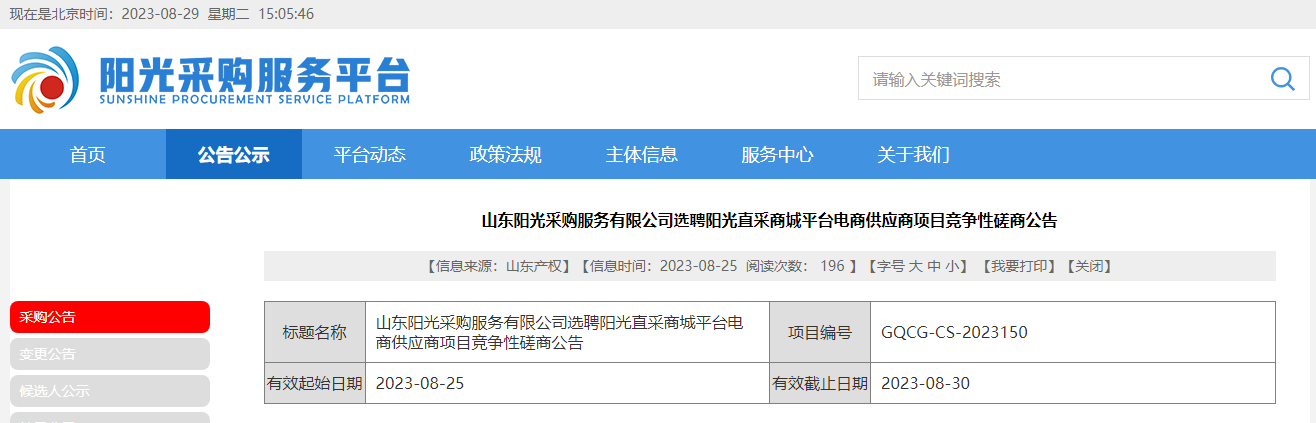Viewport: 1316px width, 423px height.
Task: Set font size to 大
Action: pos(914,266)
